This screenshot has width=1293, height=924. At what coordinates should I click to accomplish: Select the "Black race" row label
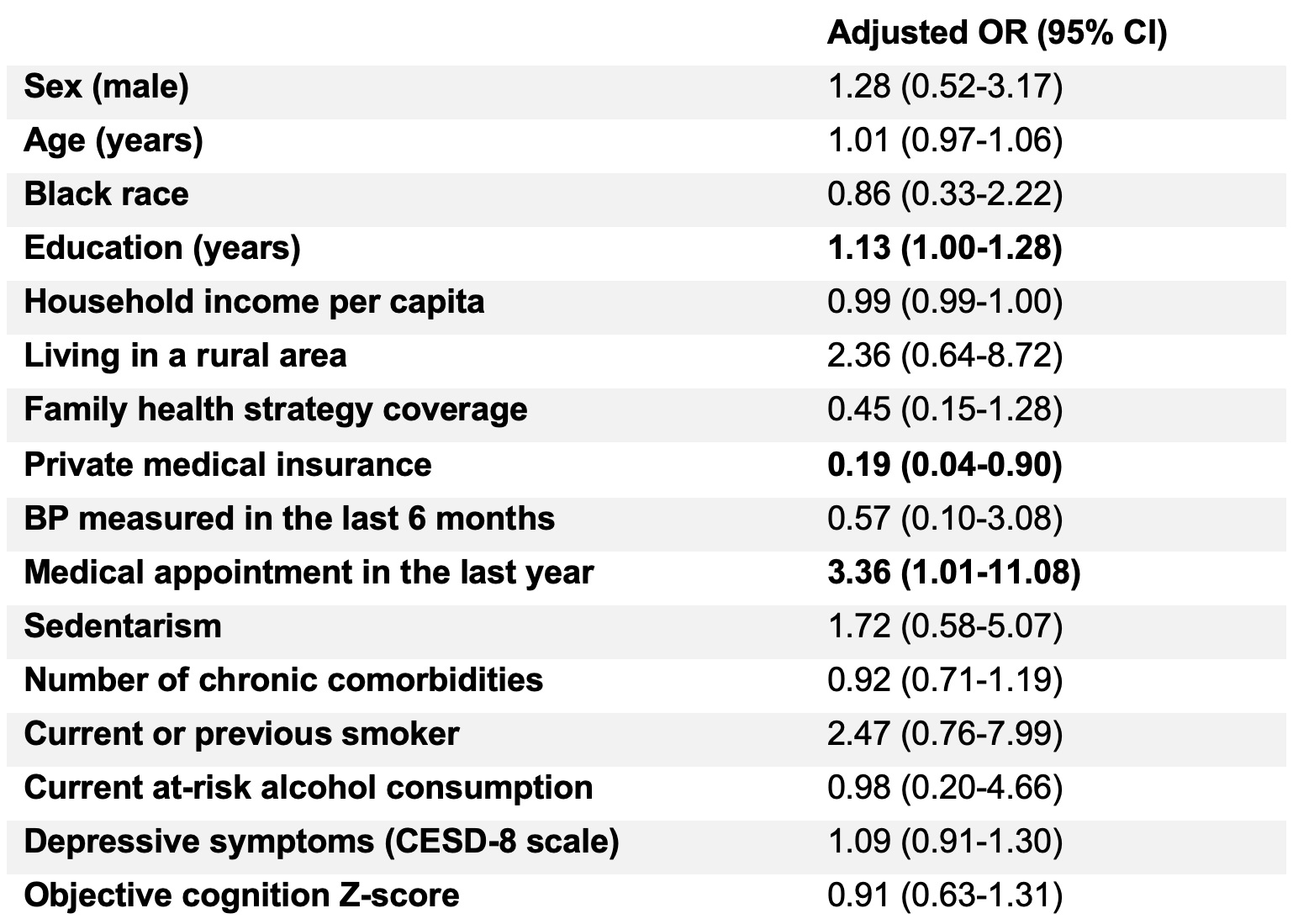[107, 194]
